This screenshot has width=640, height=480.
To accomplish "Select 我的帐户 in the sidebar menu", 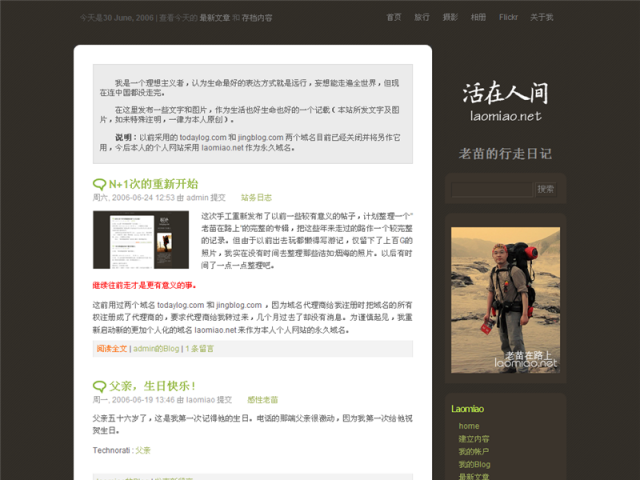I will tap(474, 452).
